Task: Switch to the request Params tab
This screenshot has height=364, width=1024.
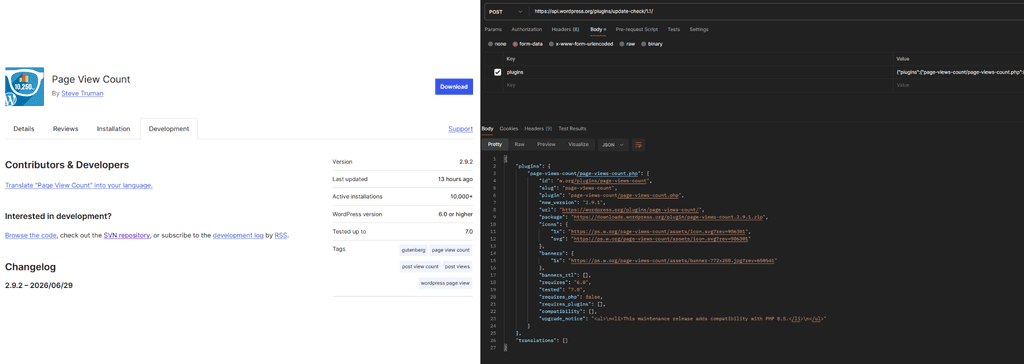Action: (493, 29)
